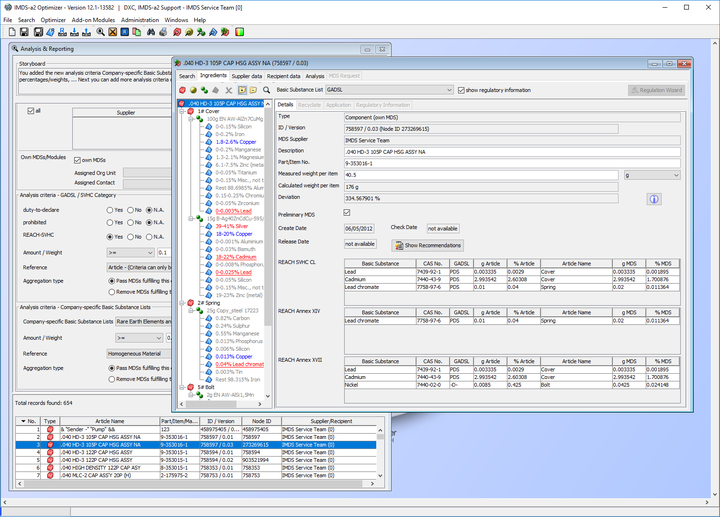Collapse the 1# Cover tree node
The width and height of the screenshot is (720, 517).
point(181,111)
